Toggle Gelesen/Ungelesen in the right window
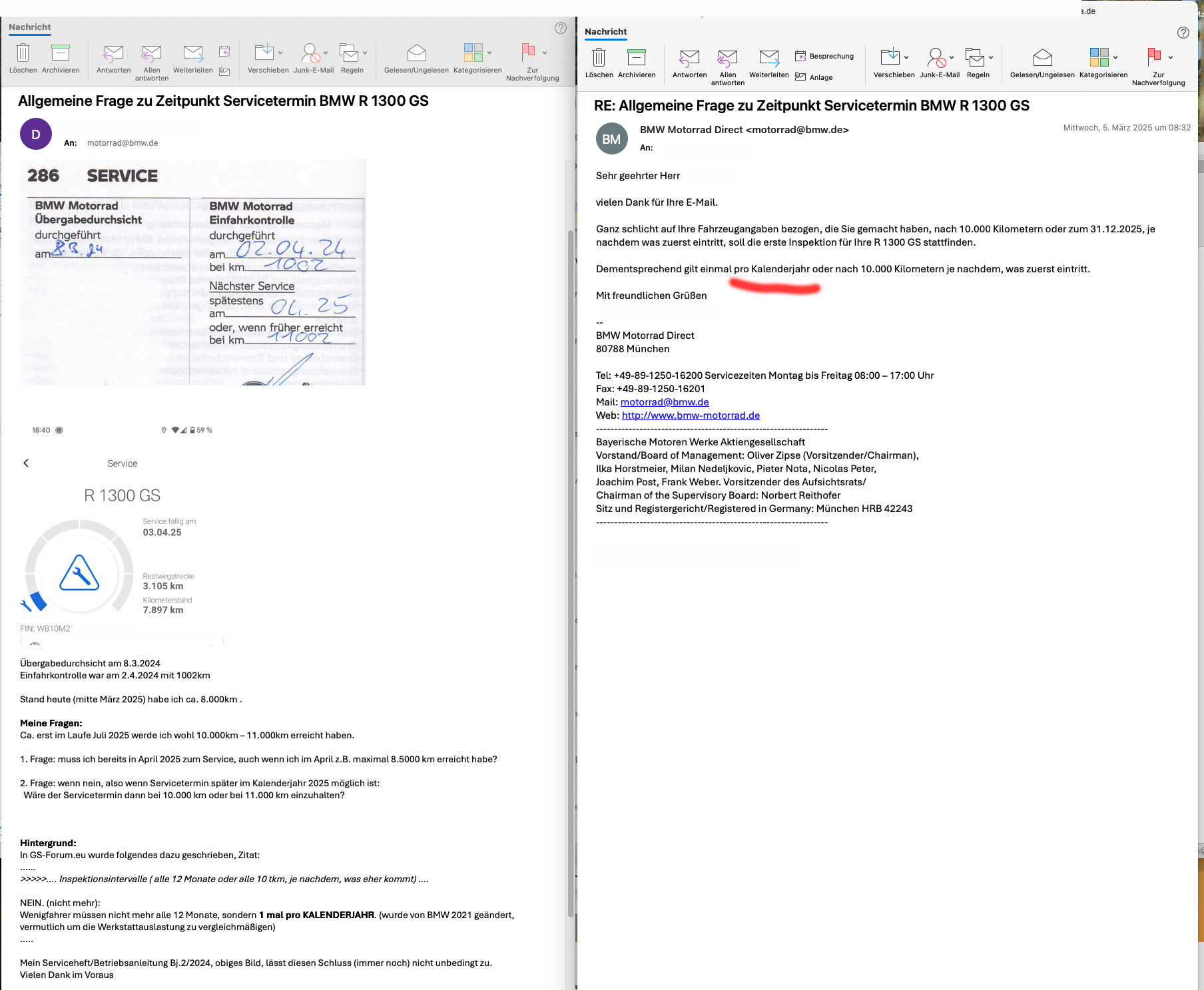 click(x=1042, y=59)
